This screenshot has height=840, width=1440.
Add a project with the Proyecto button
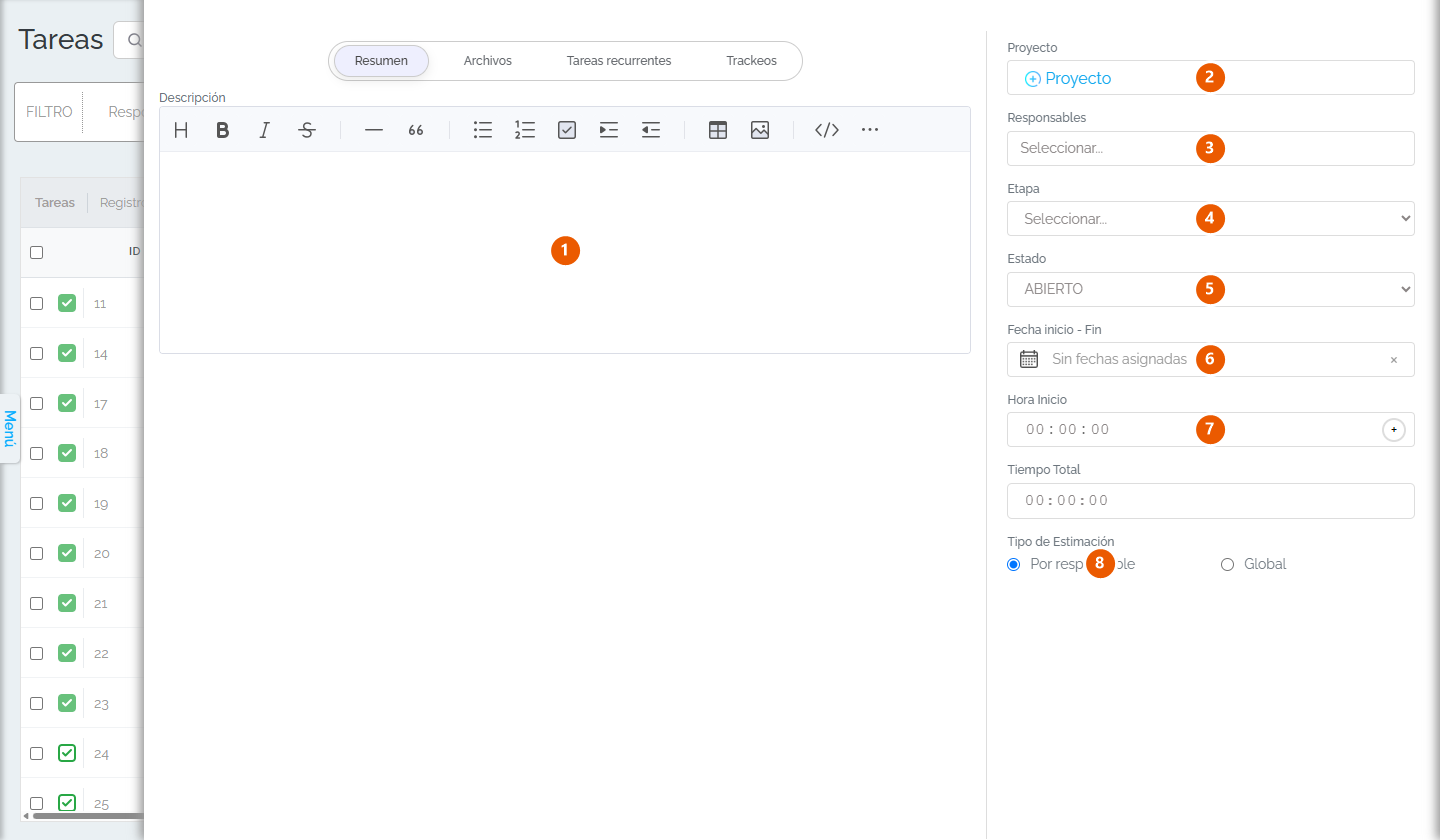[1068, 78]
